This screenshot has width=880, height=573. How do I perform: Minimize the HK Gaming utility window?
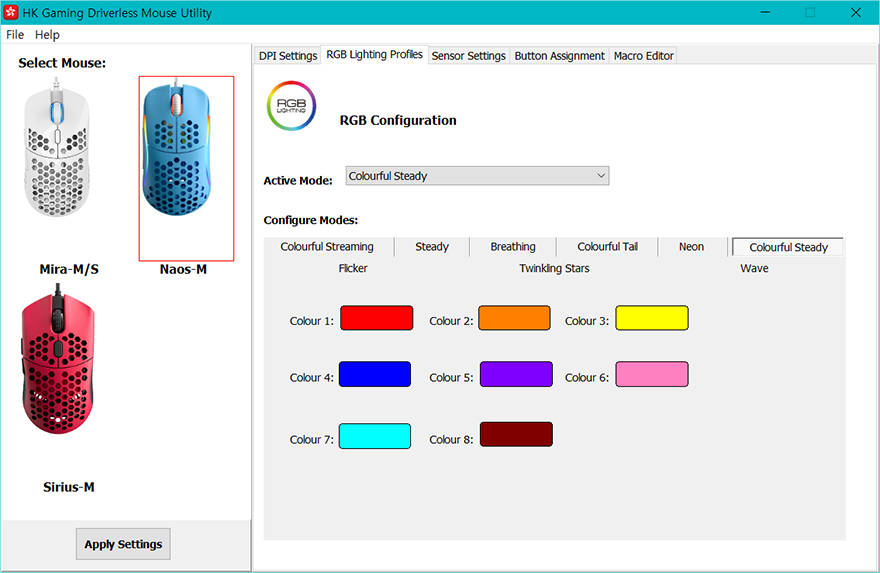[765, 12]
